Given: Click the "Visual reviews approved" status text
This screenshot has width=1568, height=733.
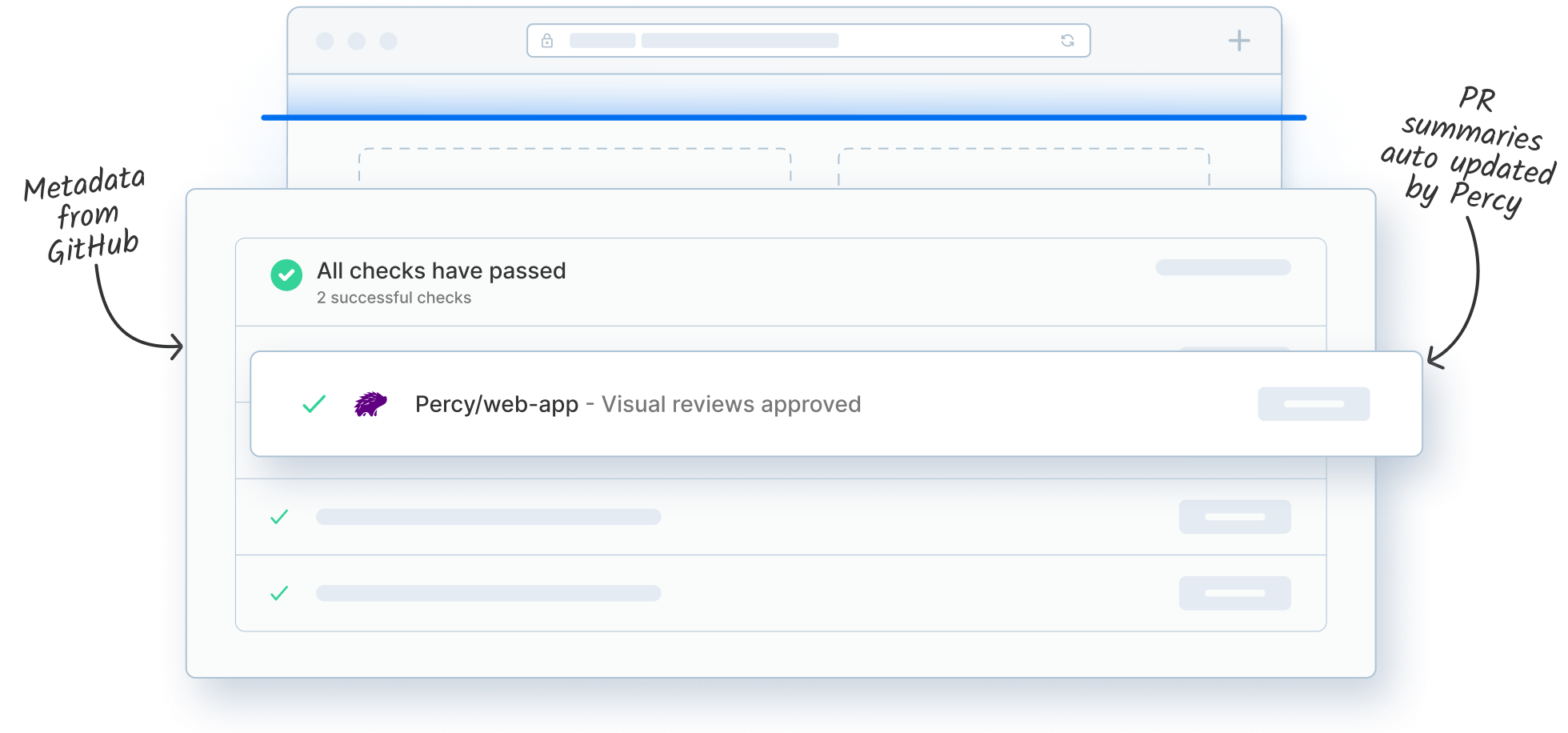Looking at the screenshot, I should point(731,404).
